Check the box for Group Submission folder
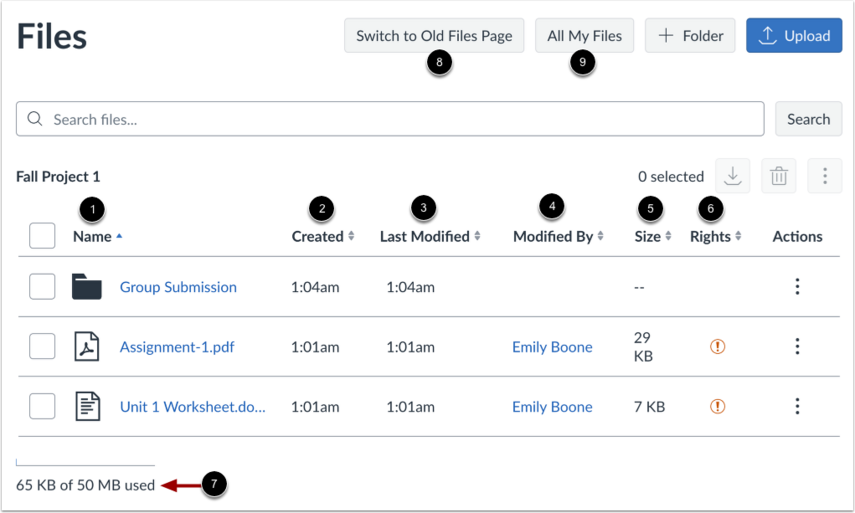The height and width of the screenshot is (513, 855). [42, 287]
